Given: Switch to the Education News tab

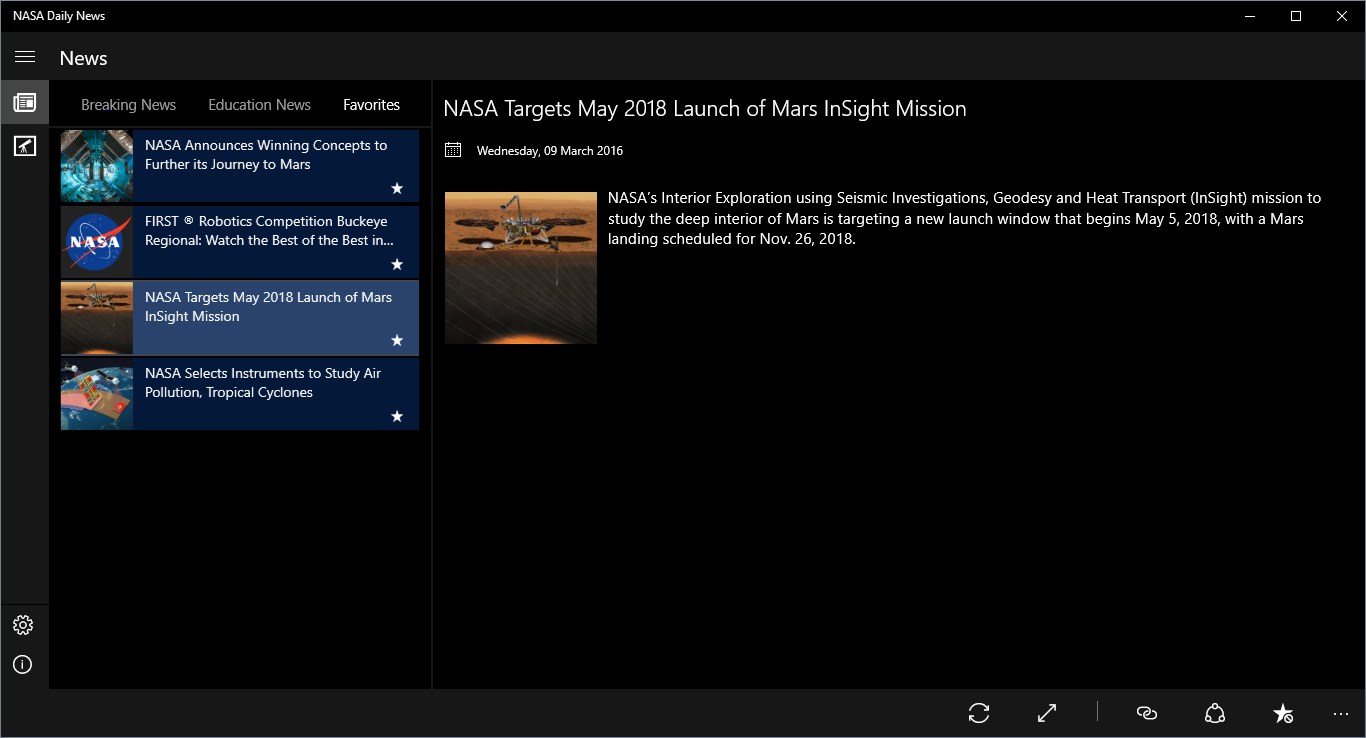Looking at the screenshot, I should click(x=259, y=105).
